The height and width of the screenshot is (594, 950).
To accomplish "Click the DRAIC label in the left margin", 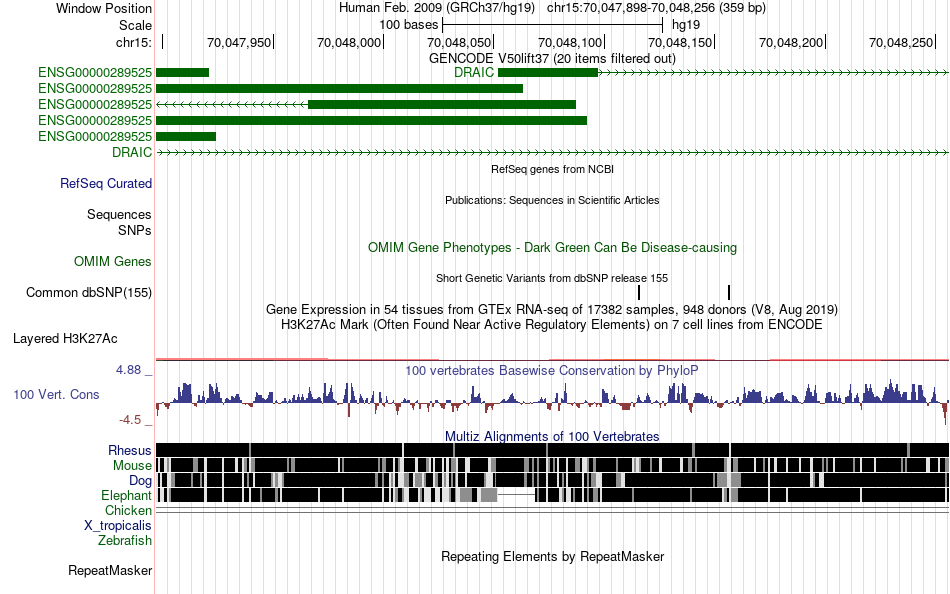I will click(x=131, y=152).
